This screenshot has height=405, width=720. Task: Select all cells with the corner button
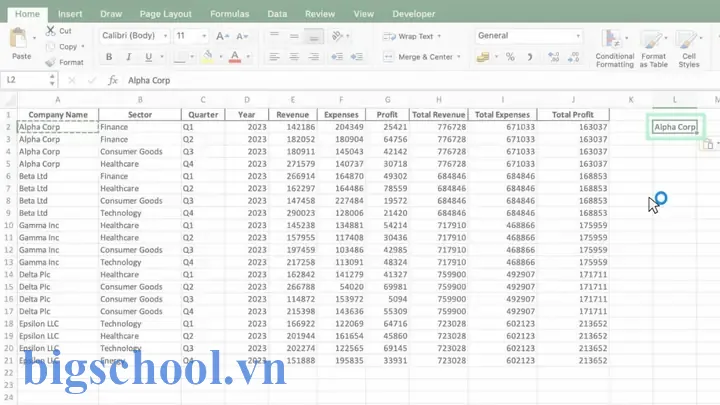pyautogui.click(x=9, y=100)
